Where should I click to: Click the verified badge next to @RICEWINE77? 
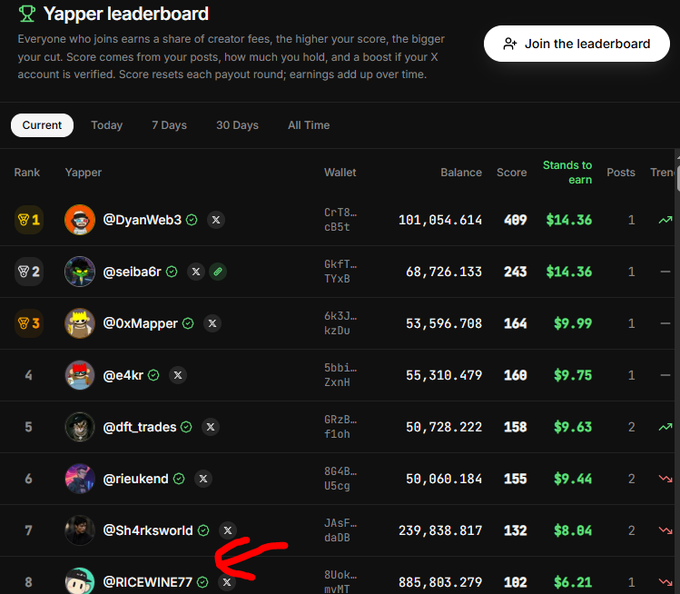tap(203, 582)
